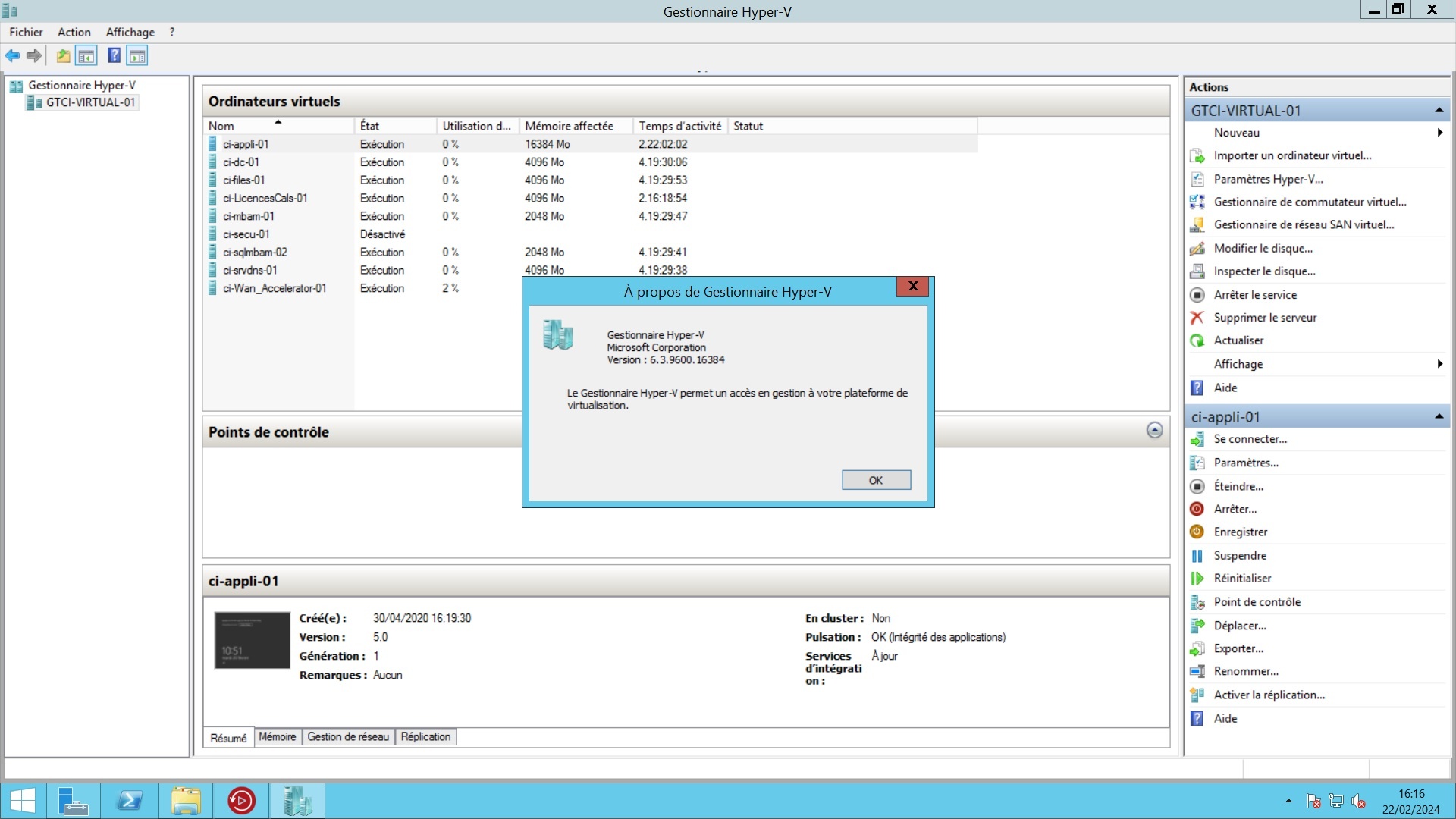Click the up-one-level folder toolbar icon
The image size is (1456, 819).
pyautogui.click(x=63, y=55)
